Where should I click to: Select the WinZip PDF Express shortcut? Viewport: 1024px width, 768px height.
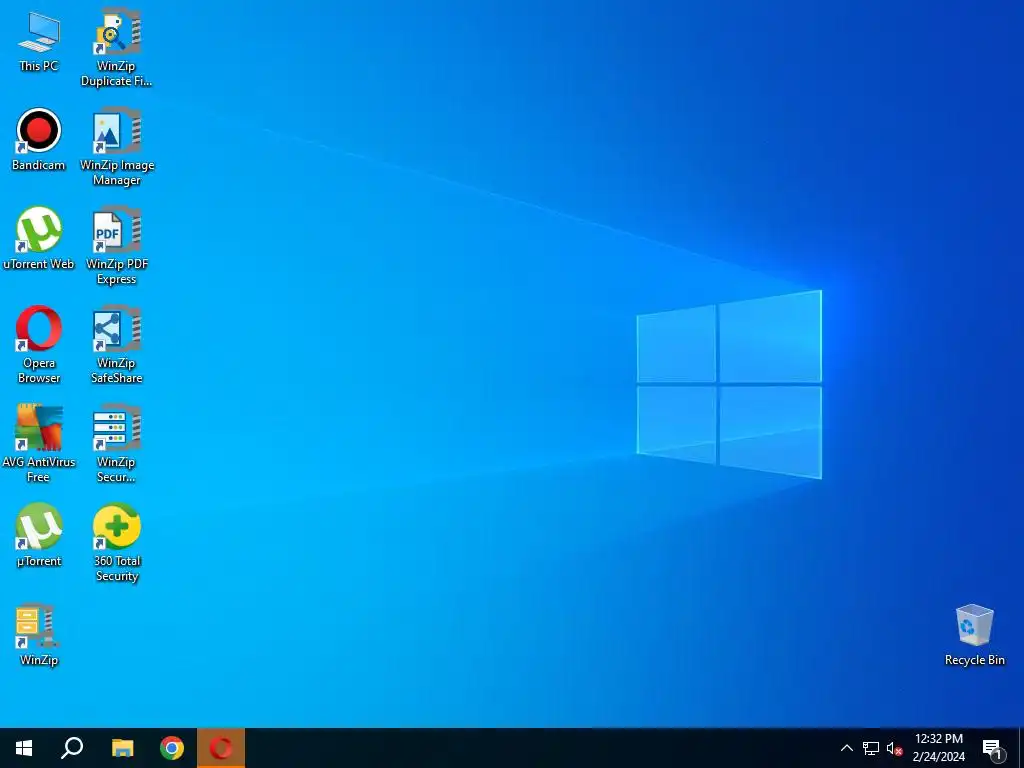pyautogui.click(x=117, y=246)
